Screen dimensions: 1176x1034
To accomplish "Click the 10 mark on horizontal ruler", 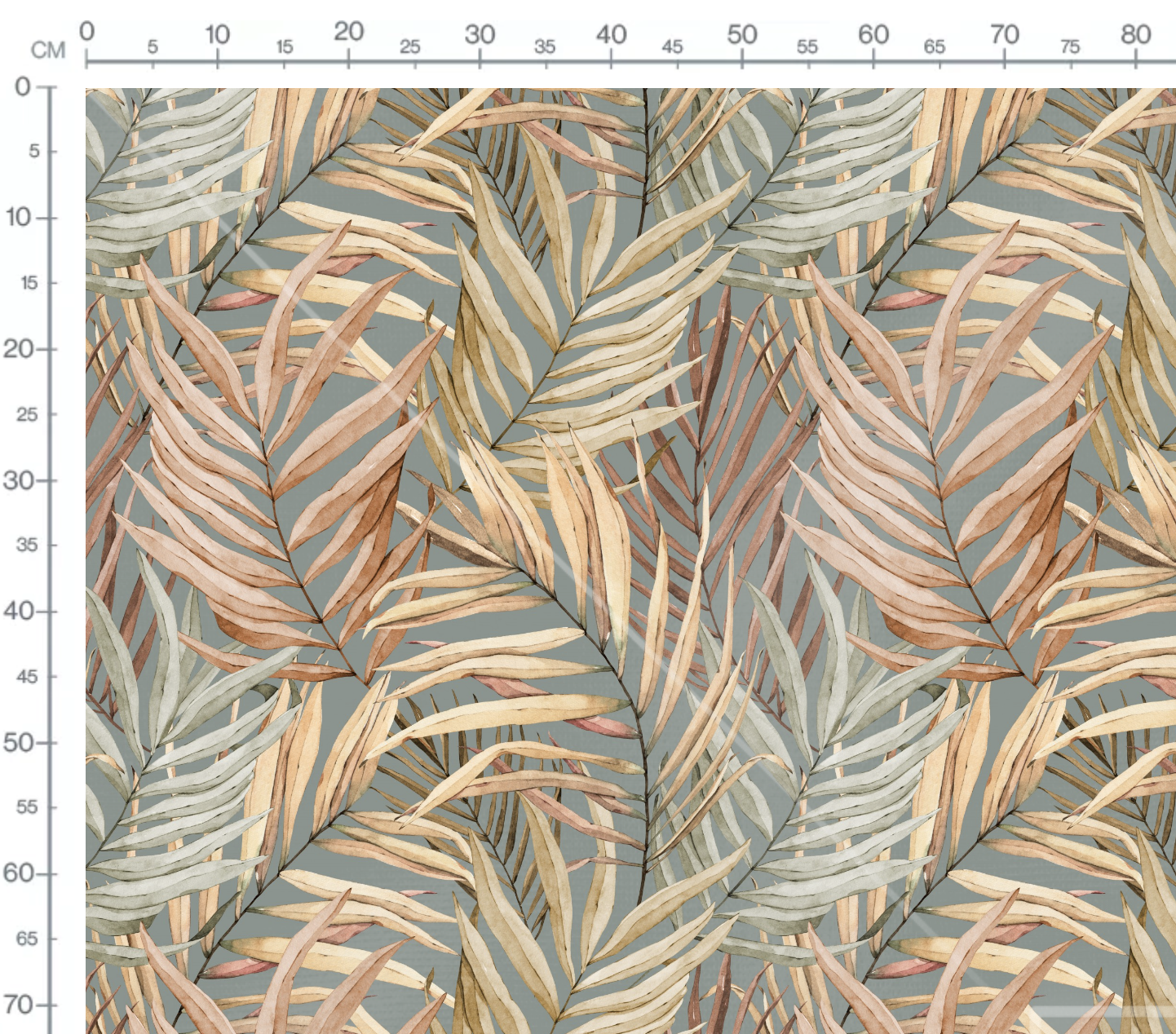I will pyautogui.click(x=217, y=34).
